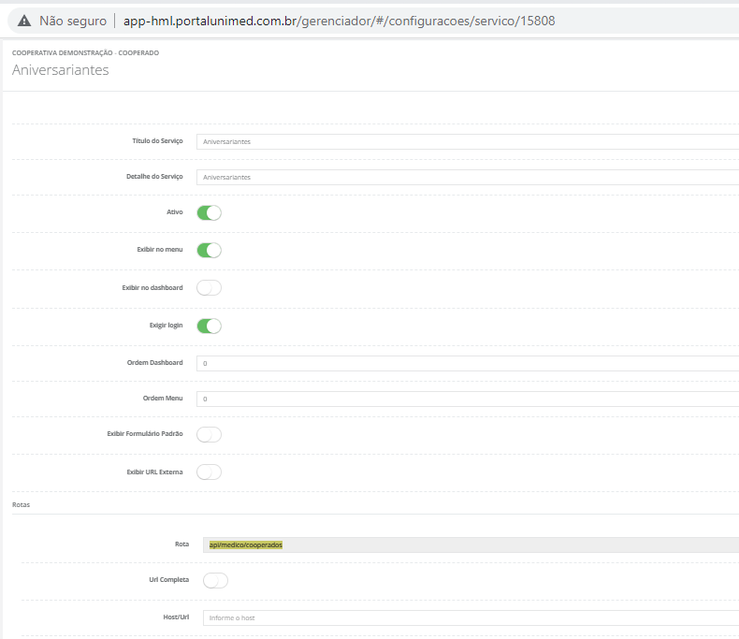The height and width of the screenshot is (639, 739).
Task: Select the URL in the address bar
Action: tap(339, 21)
